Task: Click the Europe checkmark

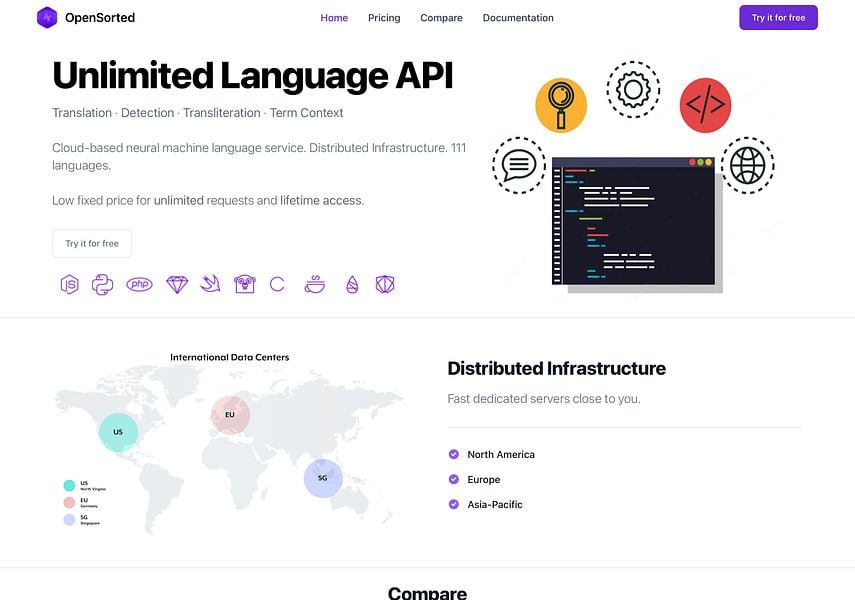Action: (454, 479)
